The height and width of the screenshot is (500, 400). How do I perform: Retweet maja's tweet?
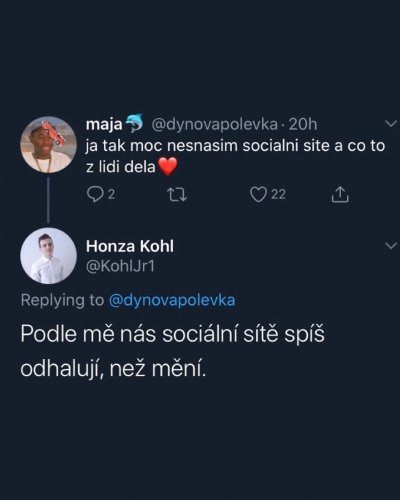[x=177, y=195]
